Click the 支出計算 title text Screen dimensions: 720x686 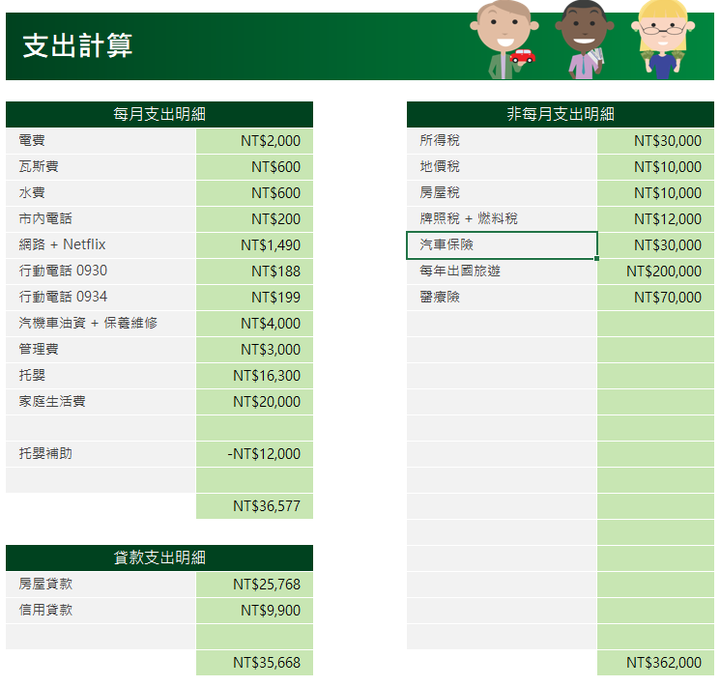(78, 45)
